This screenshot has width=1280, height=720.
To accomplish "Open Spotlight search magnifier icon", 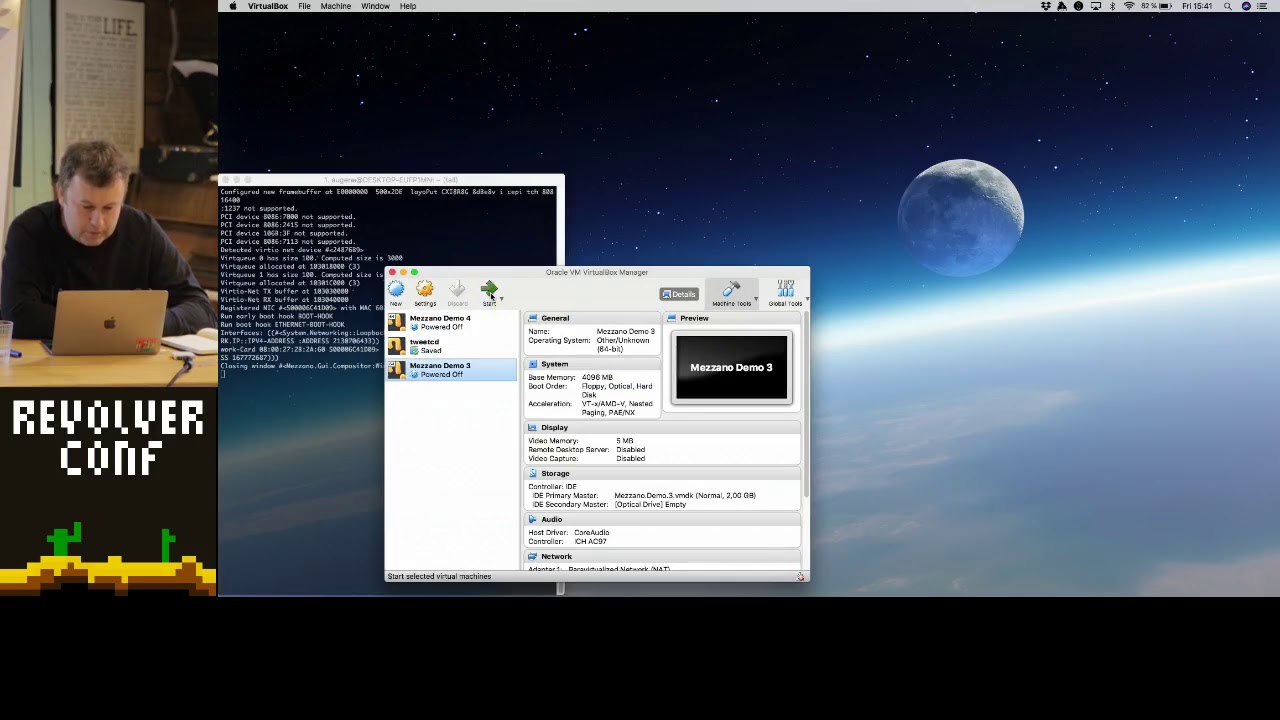I will coord(1228,6).
